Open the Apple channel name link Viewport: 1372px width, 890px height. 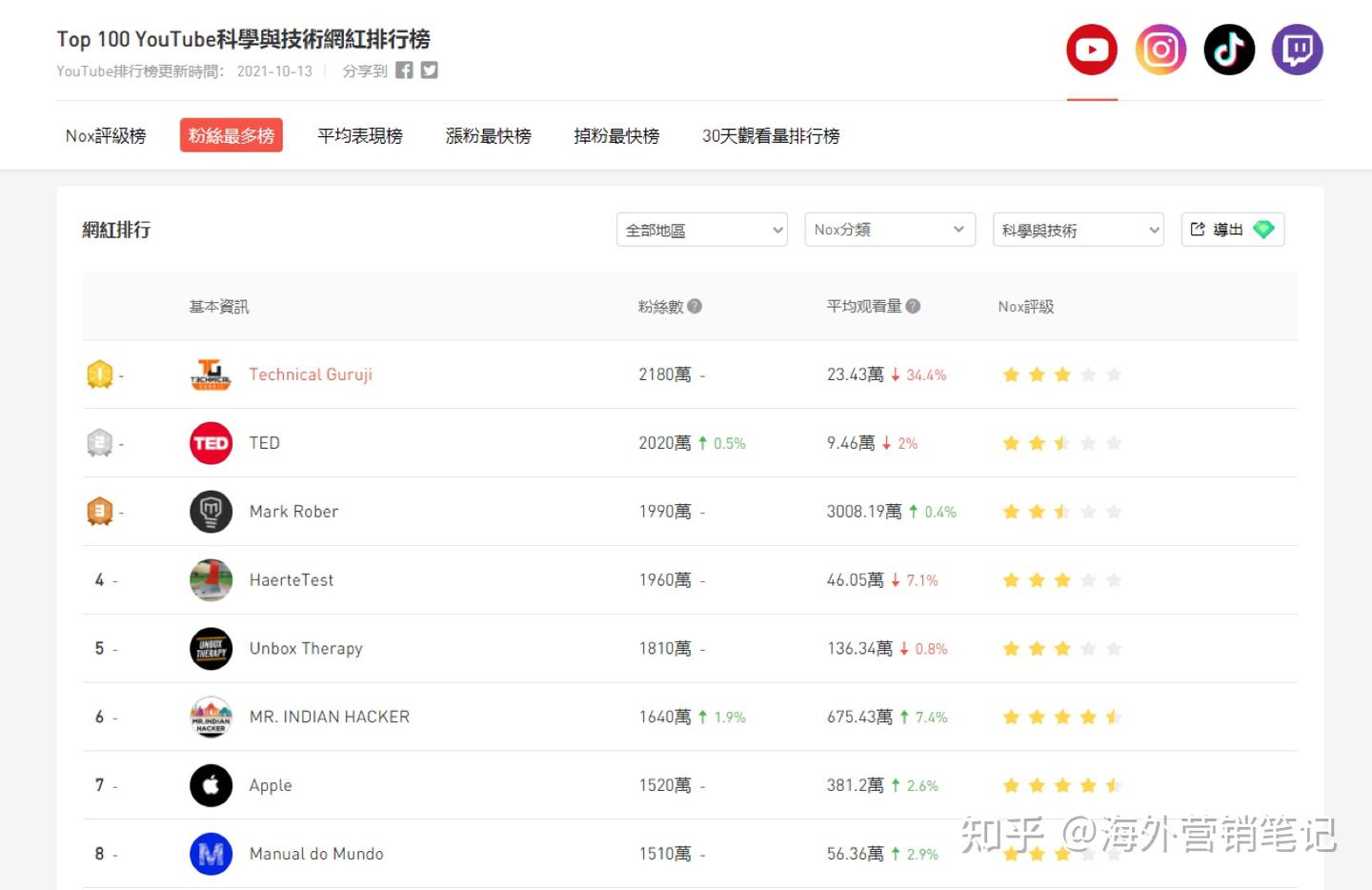pyautogui.click(x=271, y=786)
